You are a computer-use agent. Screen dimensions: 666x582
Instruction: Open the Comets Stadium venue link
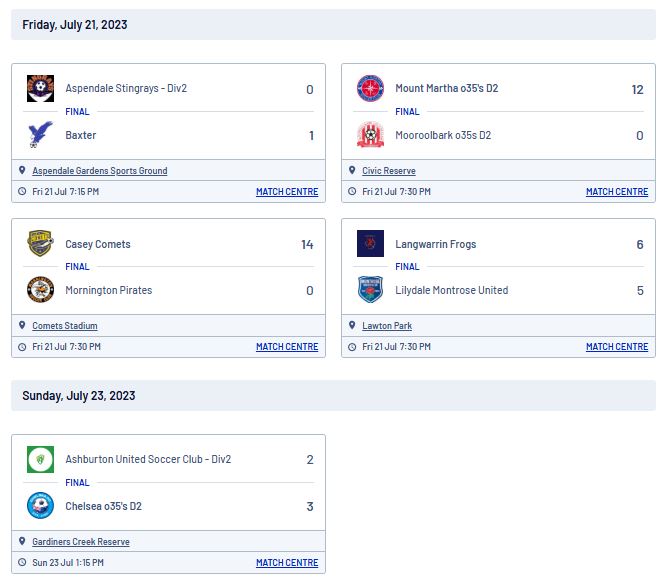pos(65,325)
